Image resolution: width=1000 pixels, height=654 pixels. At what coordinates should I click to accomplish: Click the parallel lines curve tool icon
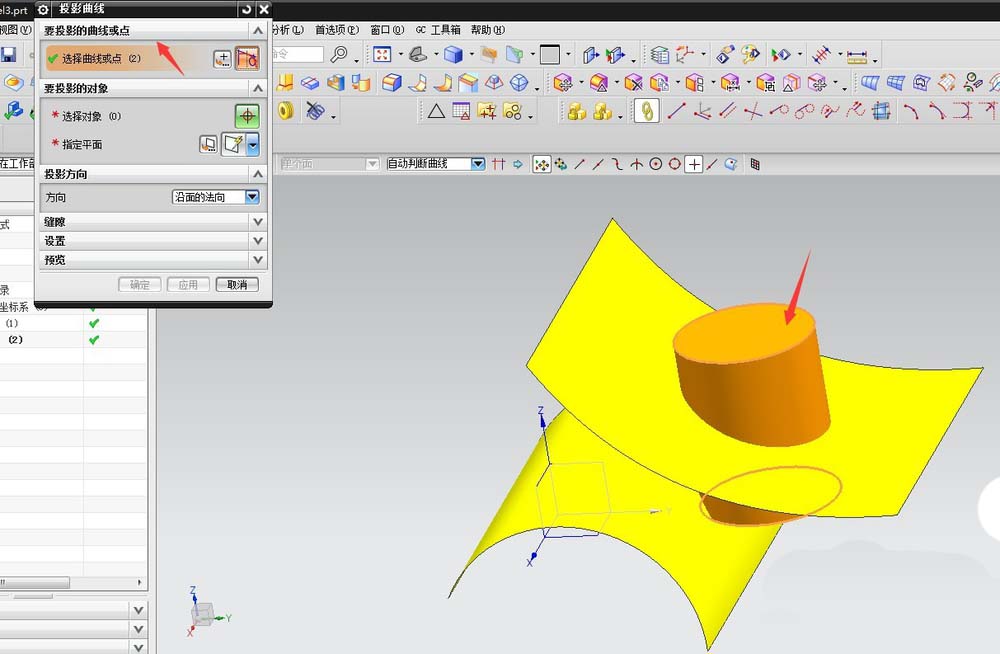click(x=727, y=111)
